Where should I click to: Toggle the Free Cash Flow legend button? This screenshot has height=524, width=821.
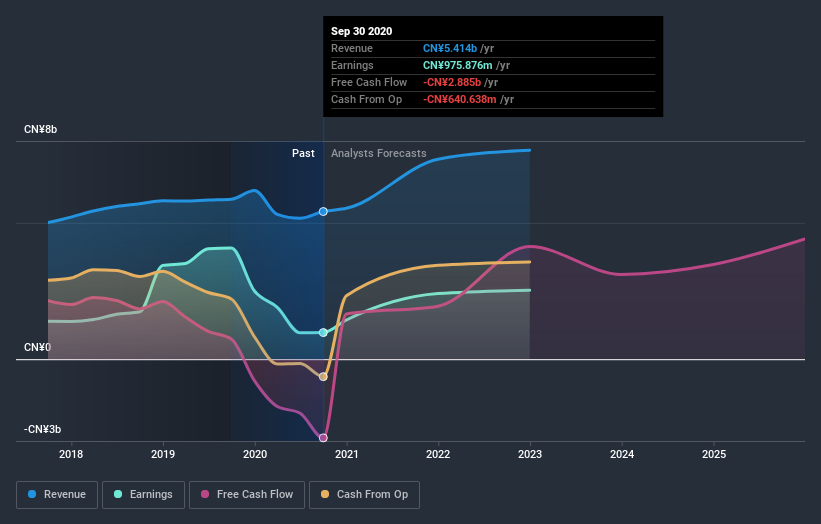click(247, 495)
